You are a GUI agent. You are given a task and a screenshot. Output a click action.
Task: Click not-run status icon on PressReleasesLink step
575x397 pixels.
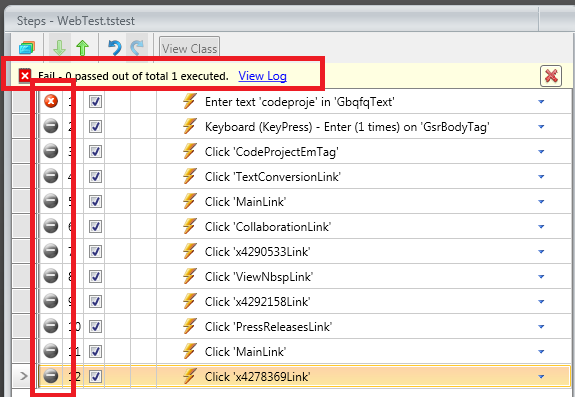51,326
